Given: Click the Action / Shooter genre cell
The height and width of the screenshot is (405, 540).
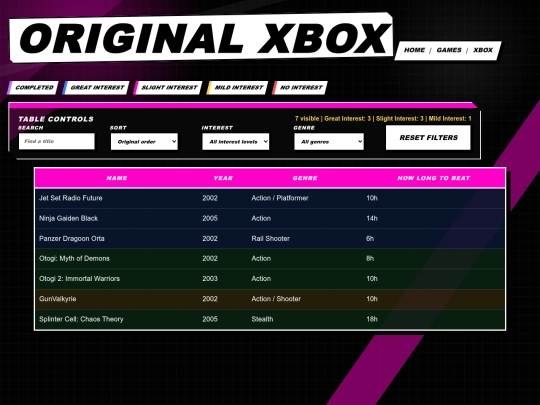Looking at the screenshot, I should [x=276, y=299].
